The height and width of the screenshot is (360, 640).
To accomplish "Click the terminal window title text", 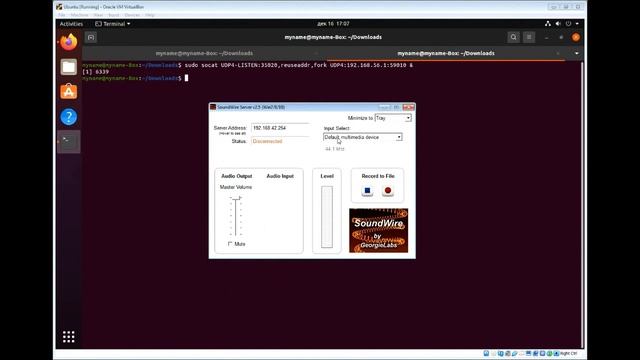I will 333,37.
